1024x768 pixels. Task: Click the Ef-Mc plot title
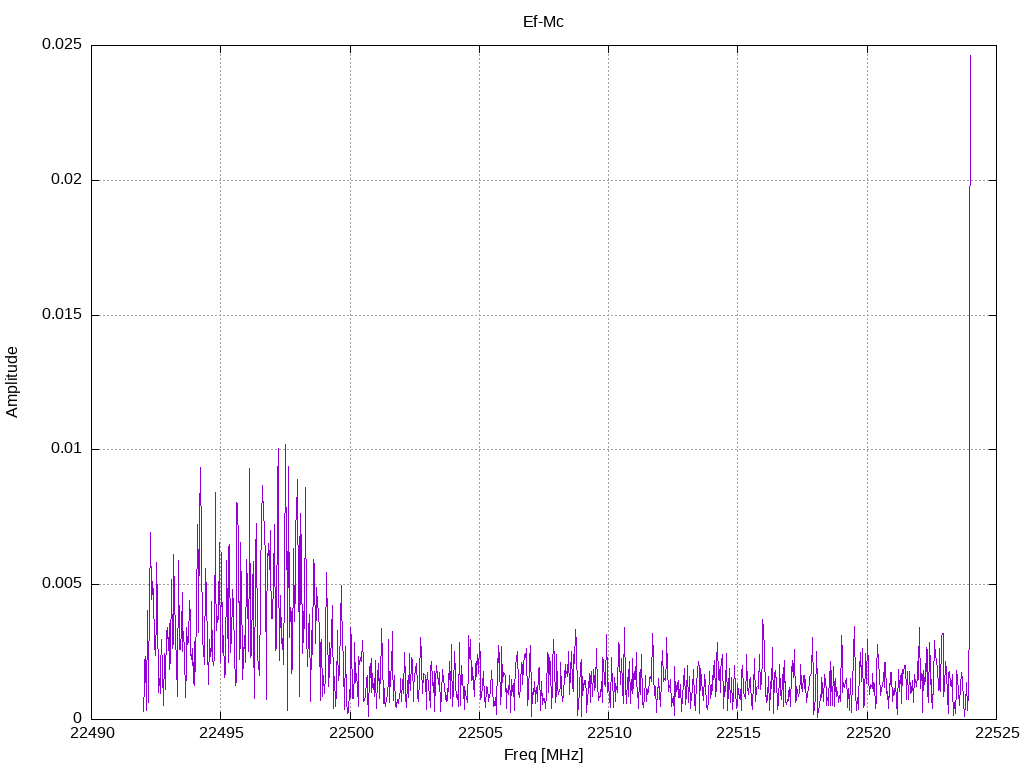543,21
